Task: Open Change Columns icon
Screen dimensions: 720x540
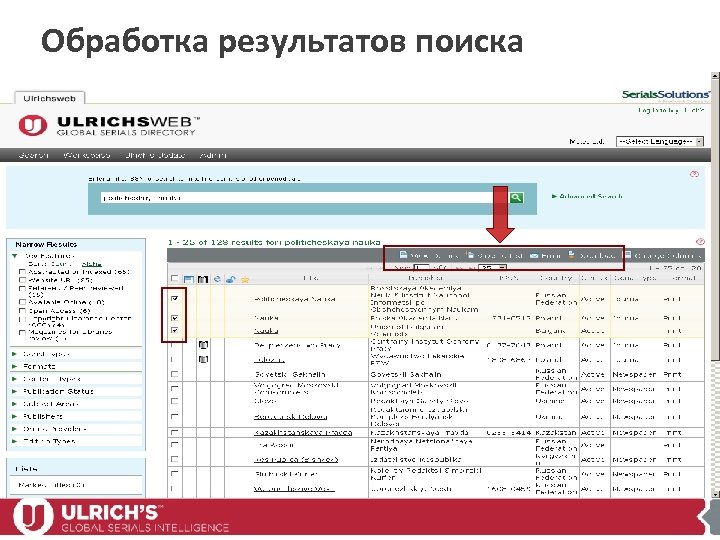Action: [628, 255]
